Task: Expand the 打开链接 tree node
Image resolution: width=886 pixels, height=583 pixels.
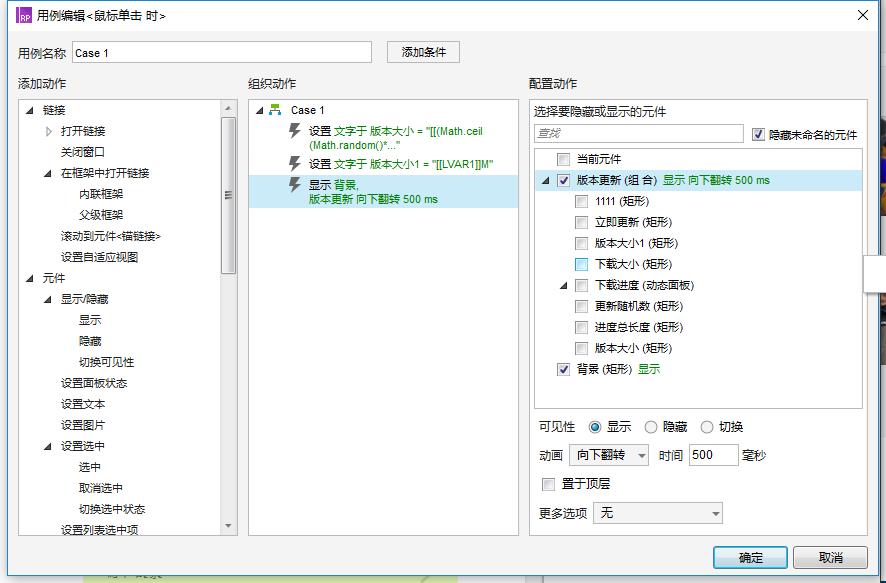Action: point(49,131)
